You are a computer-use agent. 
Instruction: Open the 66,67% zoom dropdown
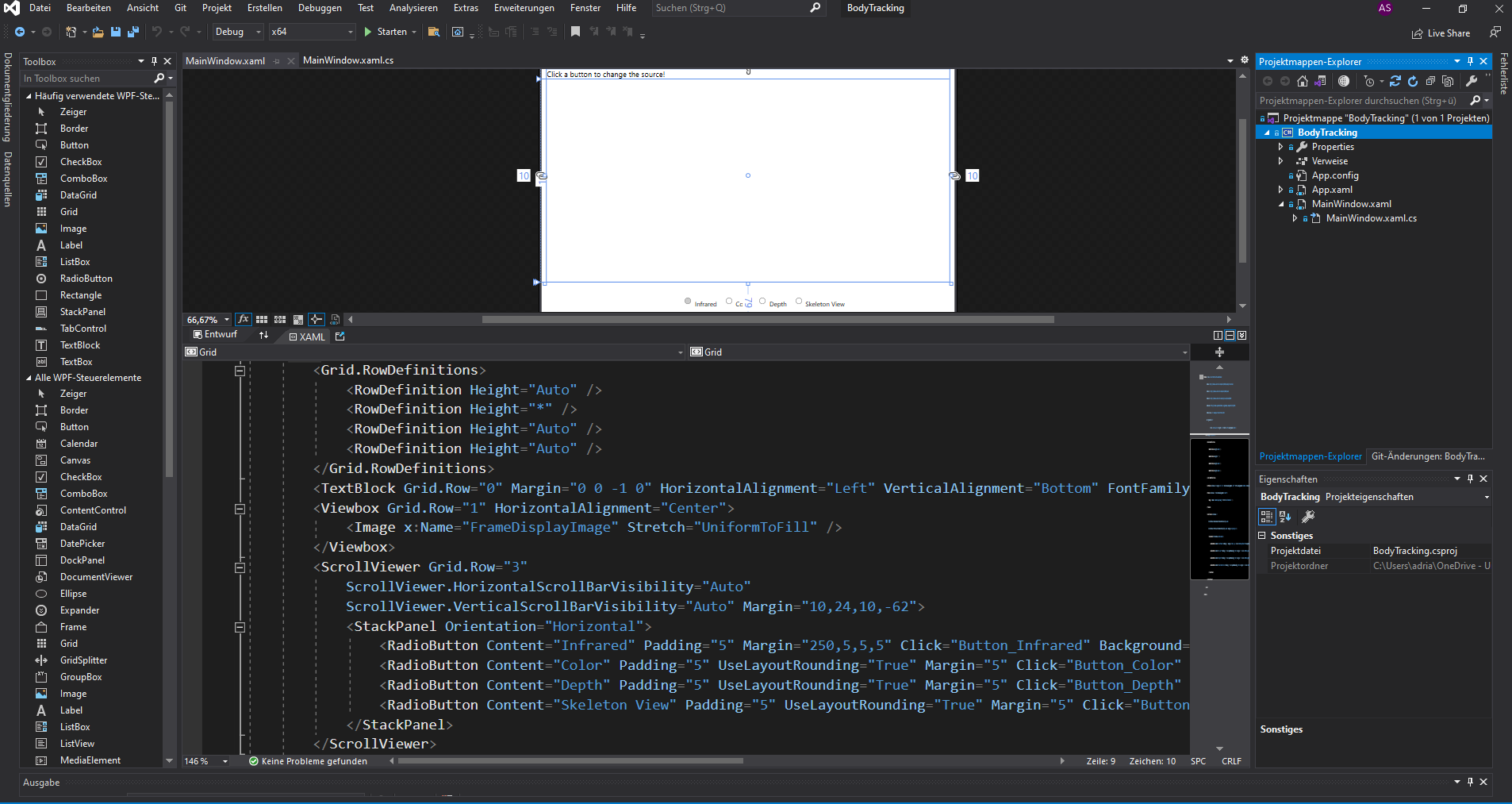226,320
